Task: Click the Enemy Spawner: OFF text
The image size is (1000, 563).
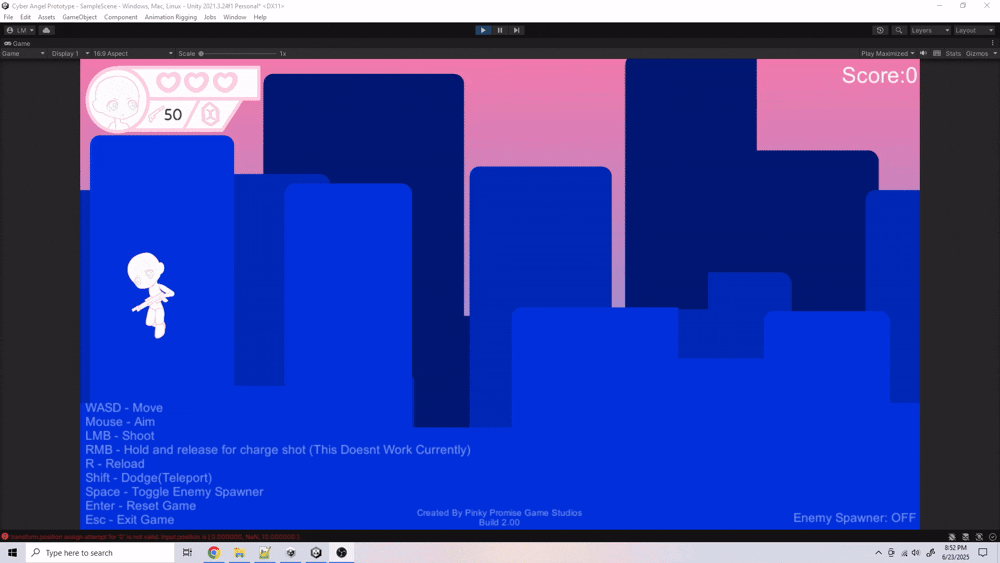Action: coord(854,518)
